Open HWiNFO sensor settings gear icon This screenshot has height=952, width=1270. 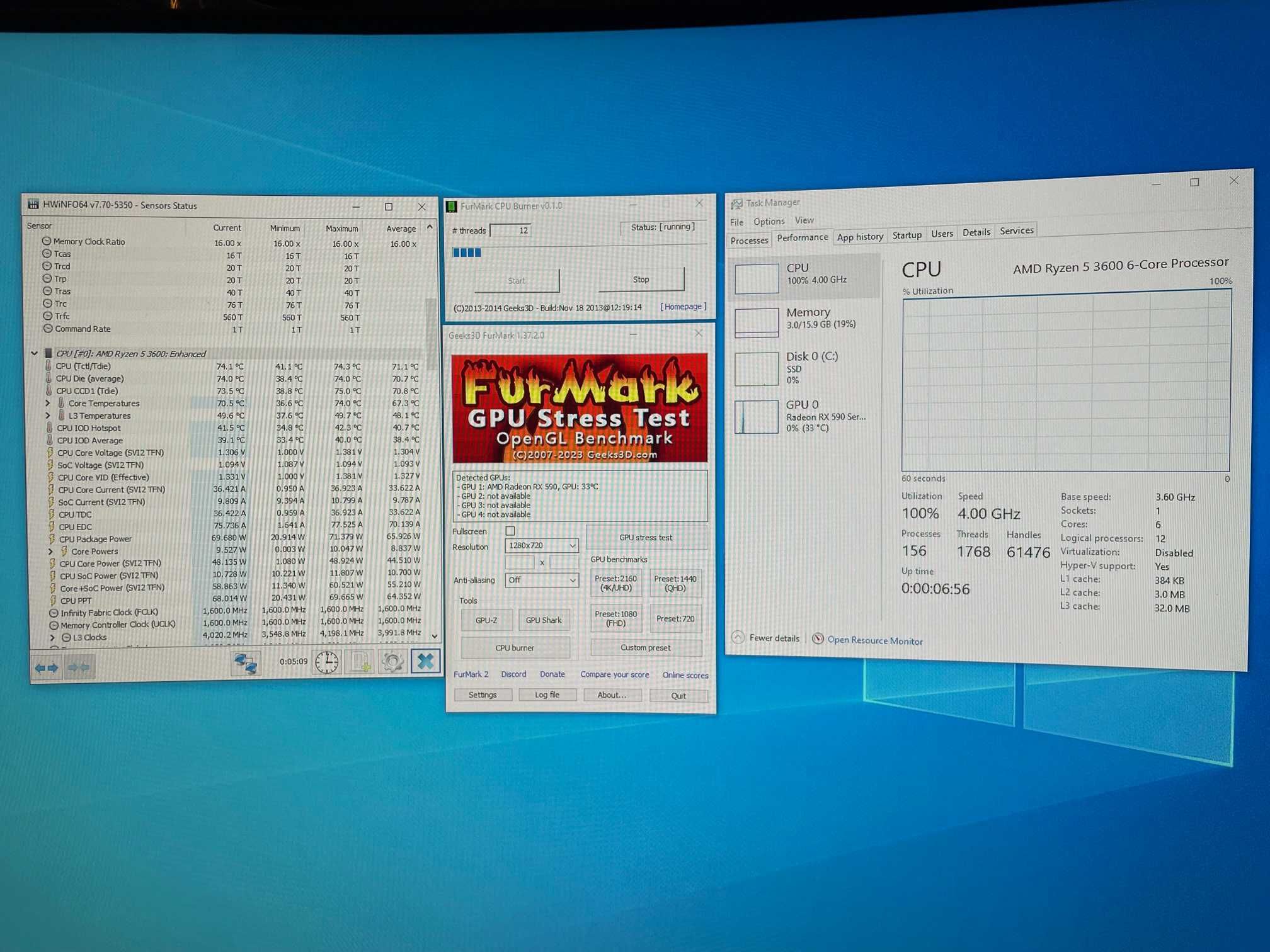click(393, 662)
